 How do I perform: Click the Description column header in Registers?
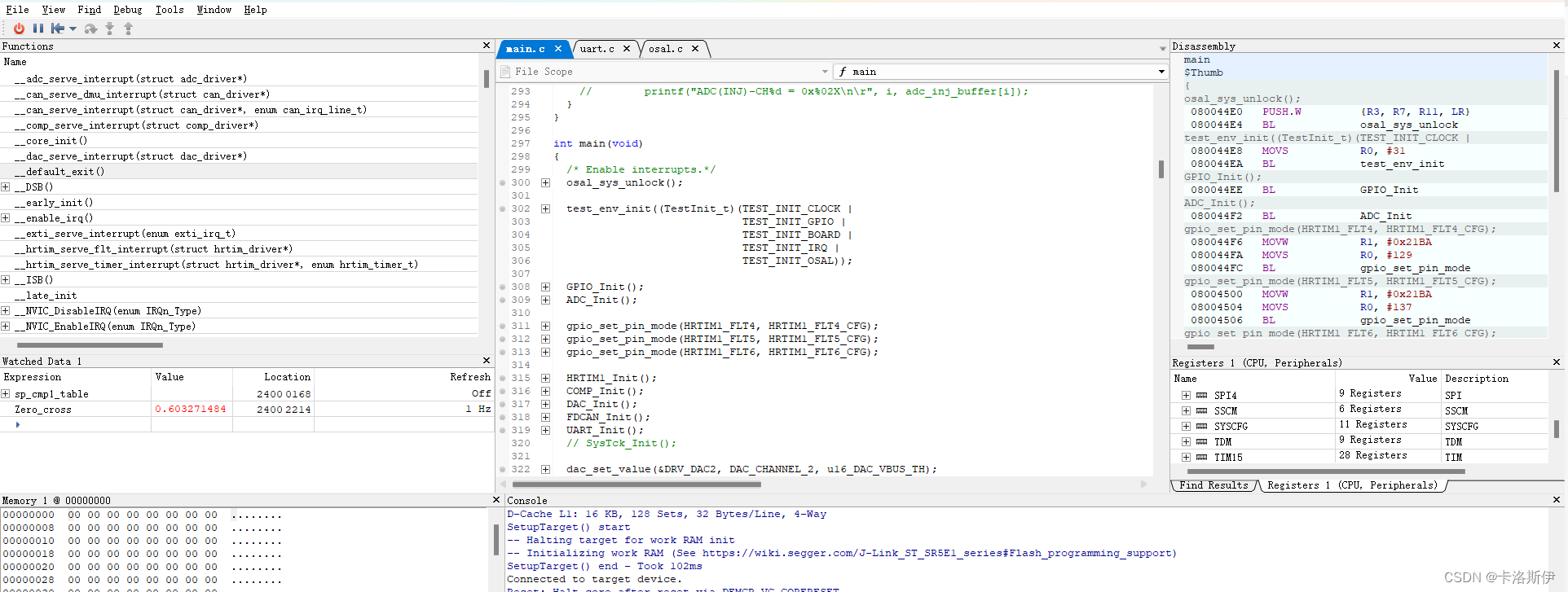tap(1476, 379)
